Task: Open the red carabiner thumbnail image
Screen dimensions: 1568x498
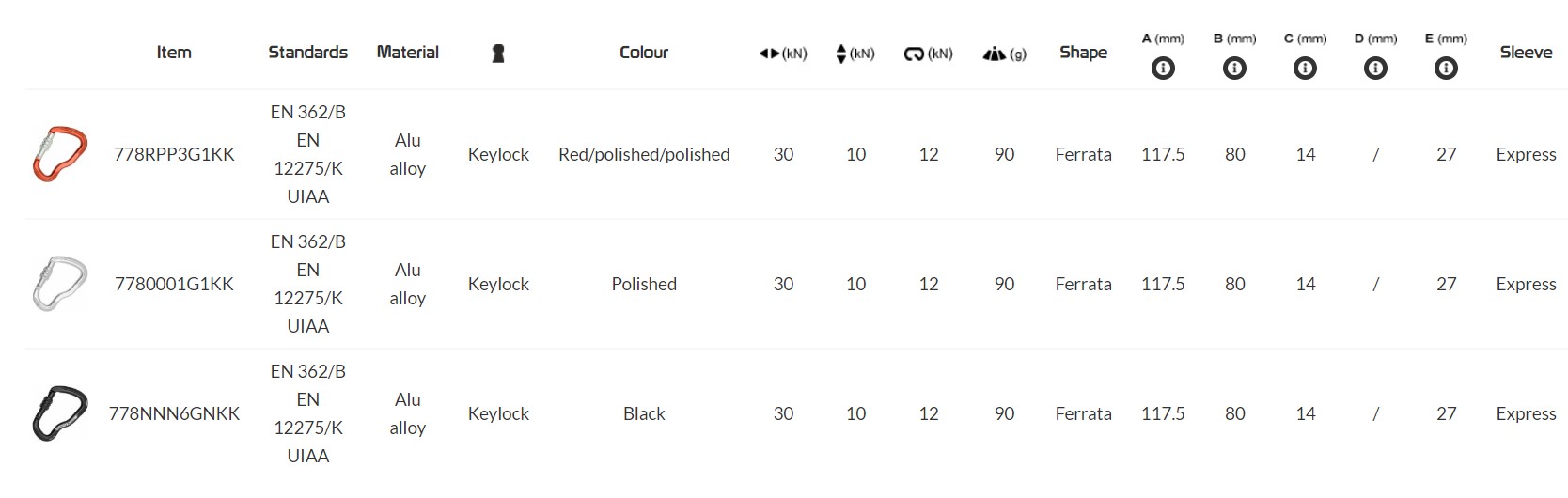Action: 59,154
